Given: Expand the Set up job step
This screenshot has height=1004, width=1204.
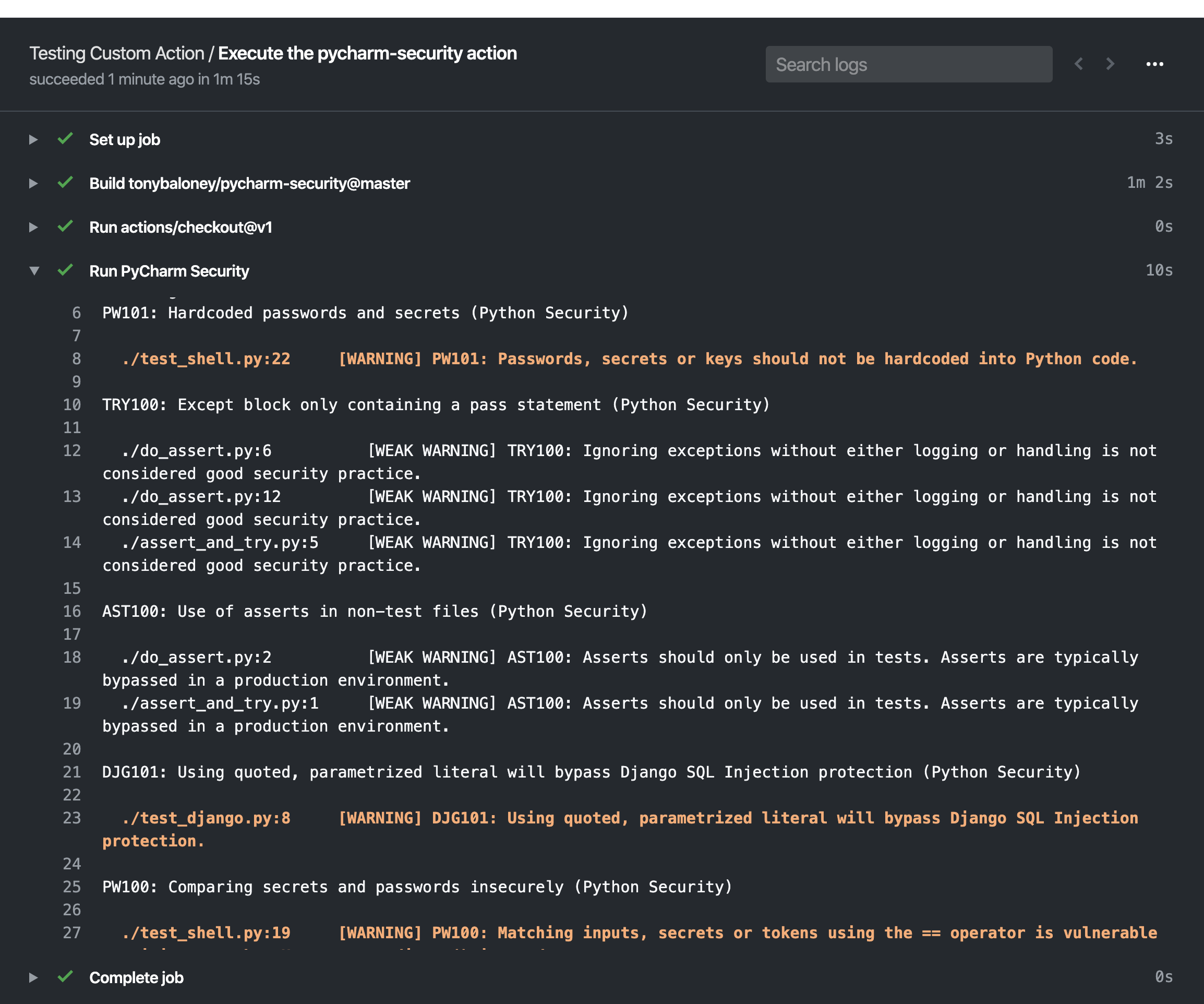Looking at the screenshot, I should [33, 139].
